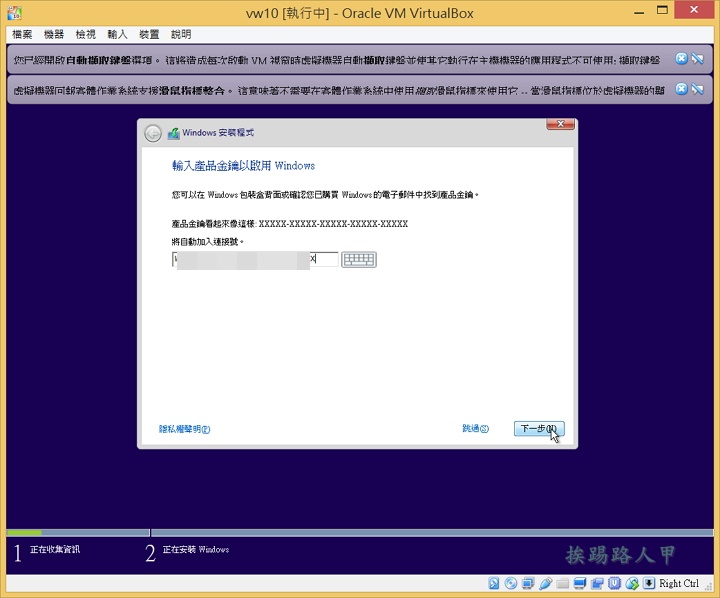Click the display status icon

point(580,583)
